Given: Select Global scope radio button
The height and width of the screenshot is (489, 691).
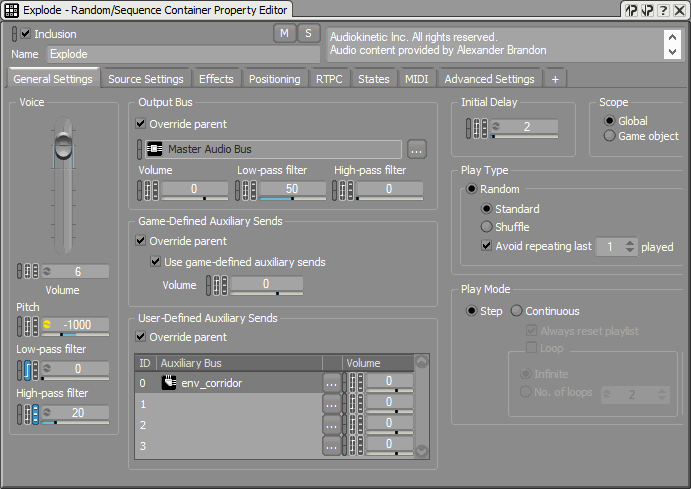Looking at the screenshot, I should click(609, 120).
